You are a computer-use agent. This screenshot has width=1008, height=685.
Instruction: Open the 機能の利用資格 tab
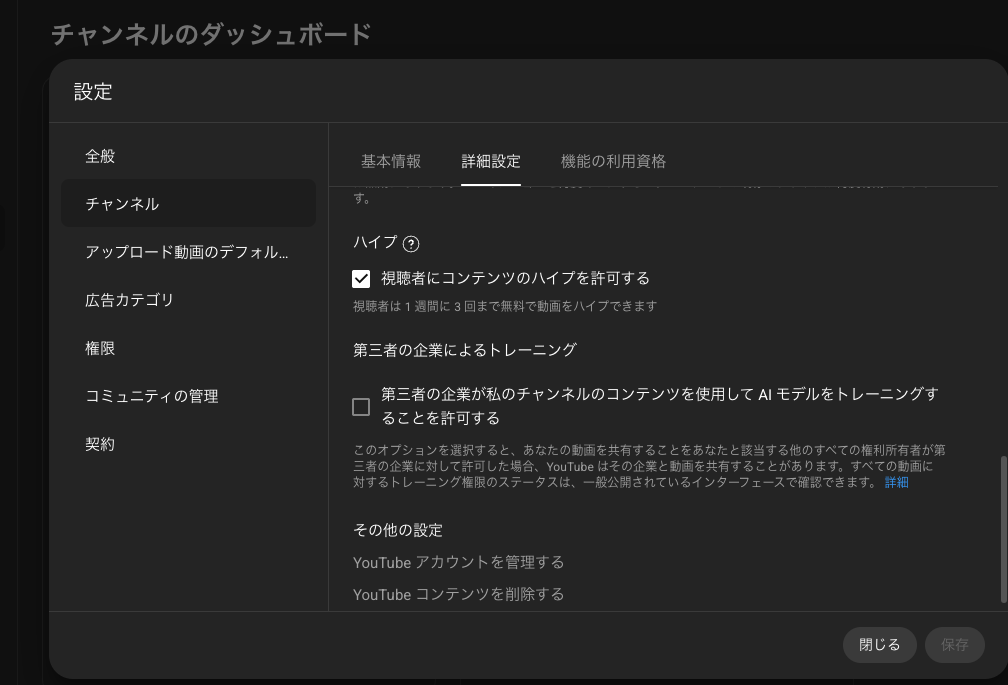(x=613, y=161)
